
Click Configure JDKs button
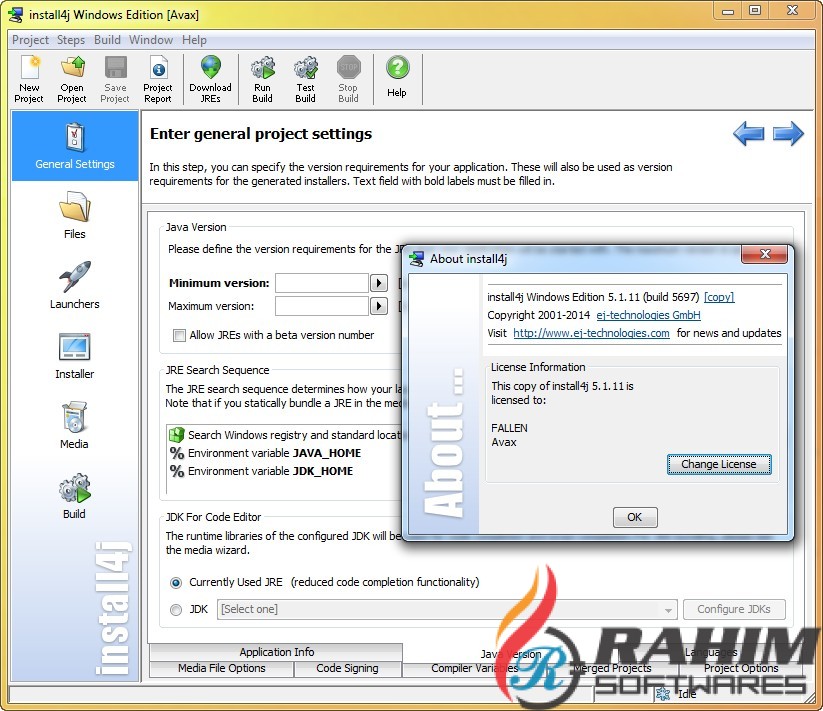[x=734, y=610]
